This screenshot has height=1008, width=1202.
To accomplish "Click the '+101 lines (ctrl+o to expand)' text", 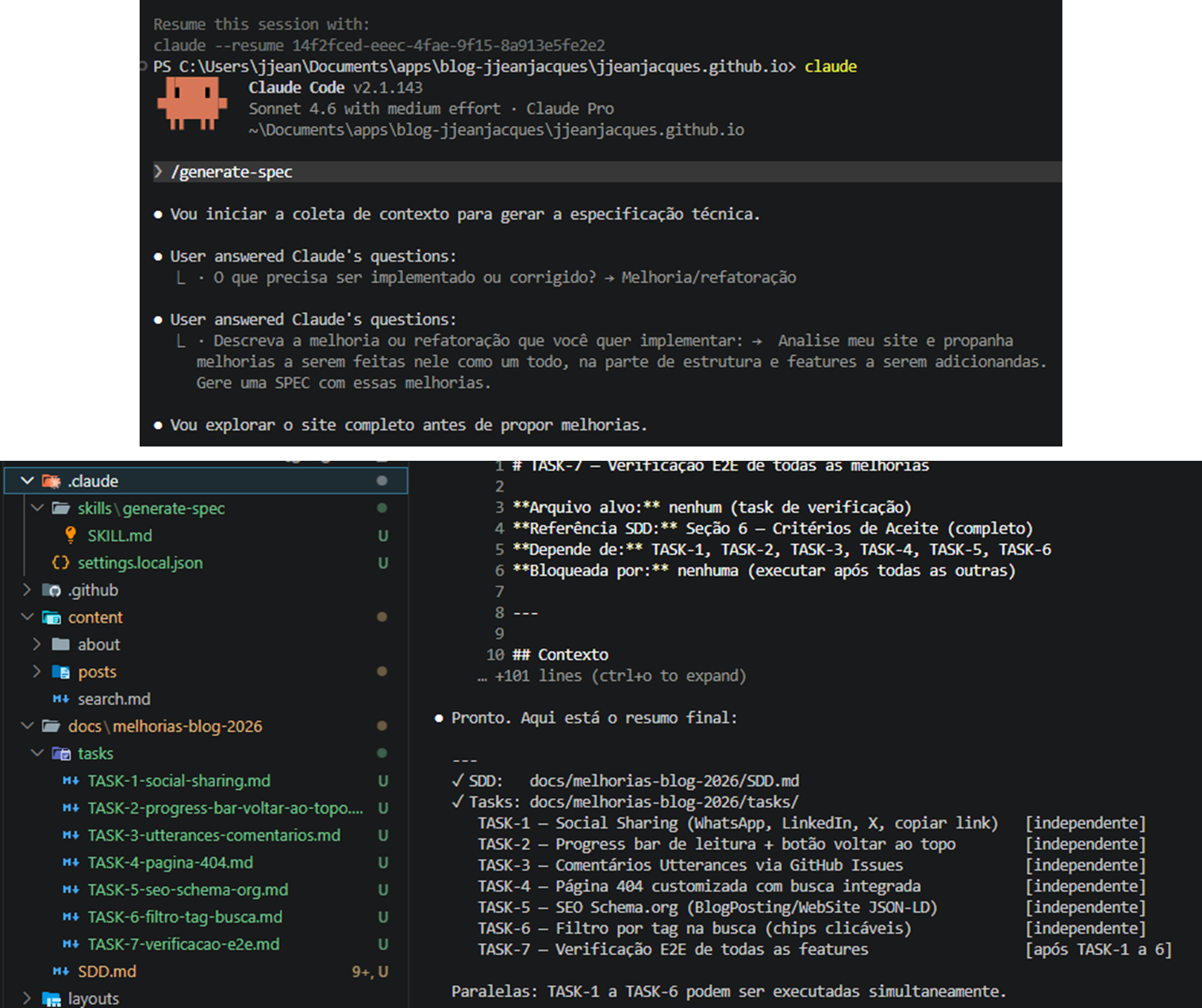I will point(620,676).
